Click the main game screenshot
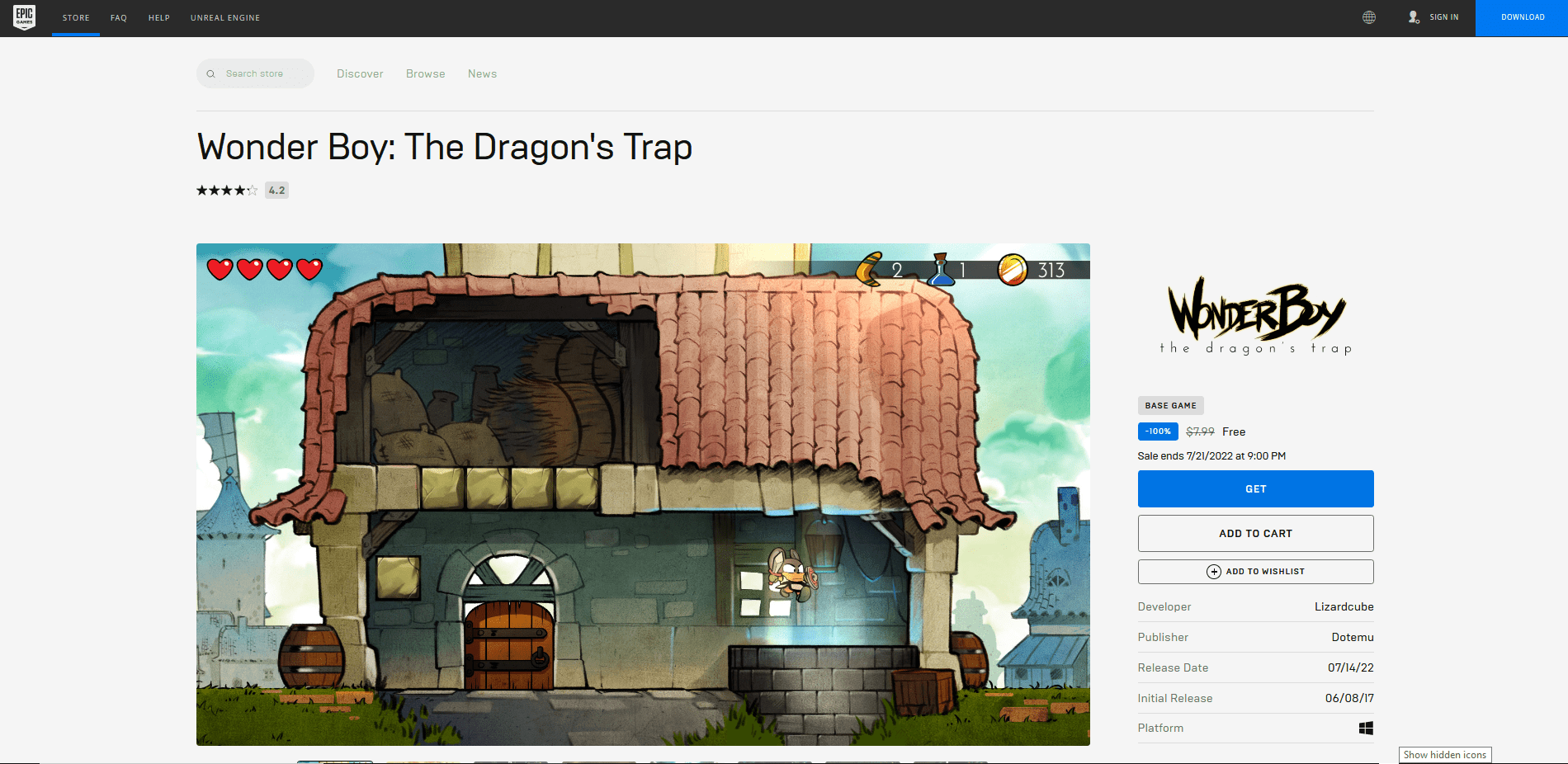Viewport: 1568px width, 764px height. [643, 494]
